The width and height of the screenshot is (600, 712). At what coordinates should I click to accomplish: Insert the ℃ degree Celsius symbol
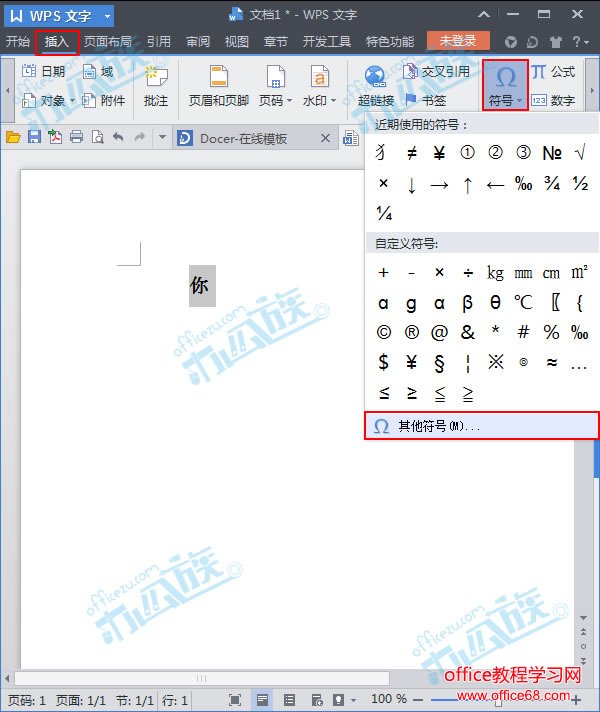(523, 302)
